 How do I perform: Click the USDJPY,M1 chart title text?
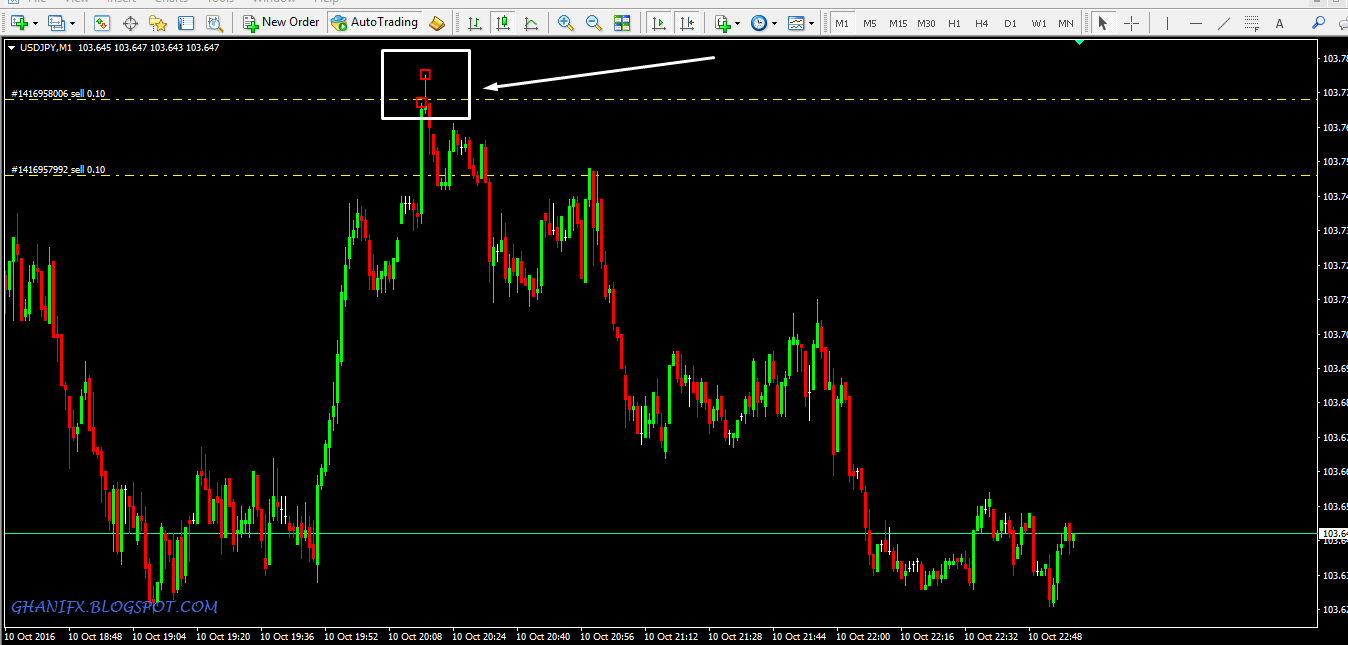(x=44, y=47)
